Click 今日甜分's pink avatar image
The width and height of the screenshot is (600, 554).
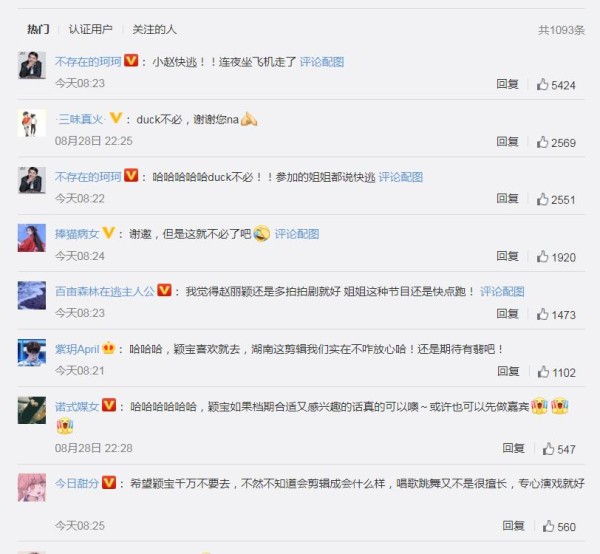coord(32,487)
